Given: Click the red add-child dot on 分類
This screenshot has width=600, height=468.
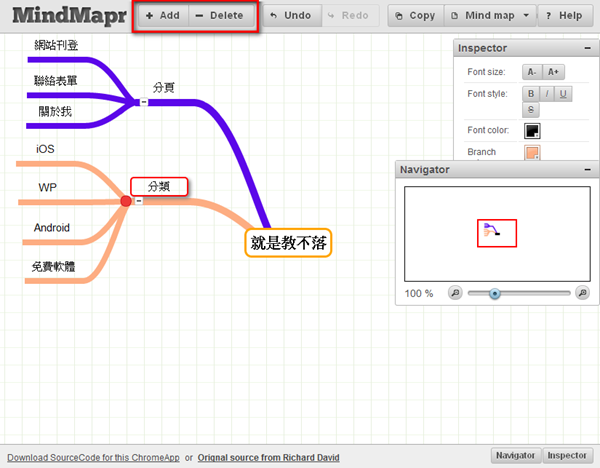Looking at the screenshot, I should [x=126, y=201].
